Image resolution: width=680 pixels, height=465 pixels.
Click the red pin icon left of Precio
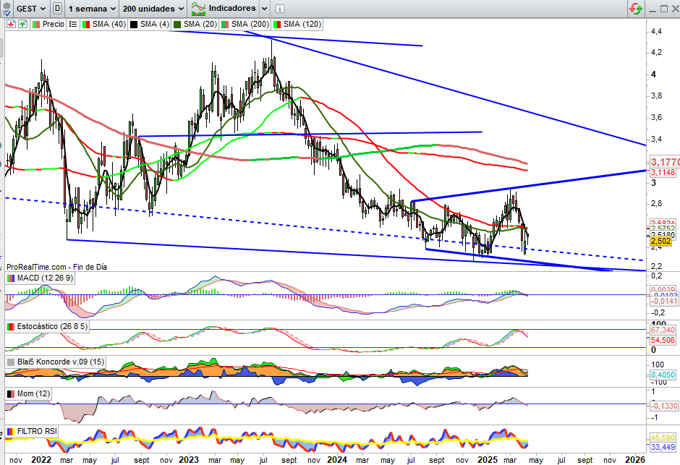tap(11, 24)
